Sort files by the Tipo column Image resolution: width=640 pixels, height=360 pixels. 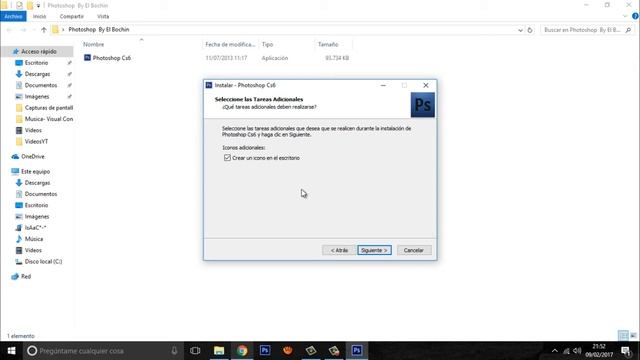(x=267, y=44)
